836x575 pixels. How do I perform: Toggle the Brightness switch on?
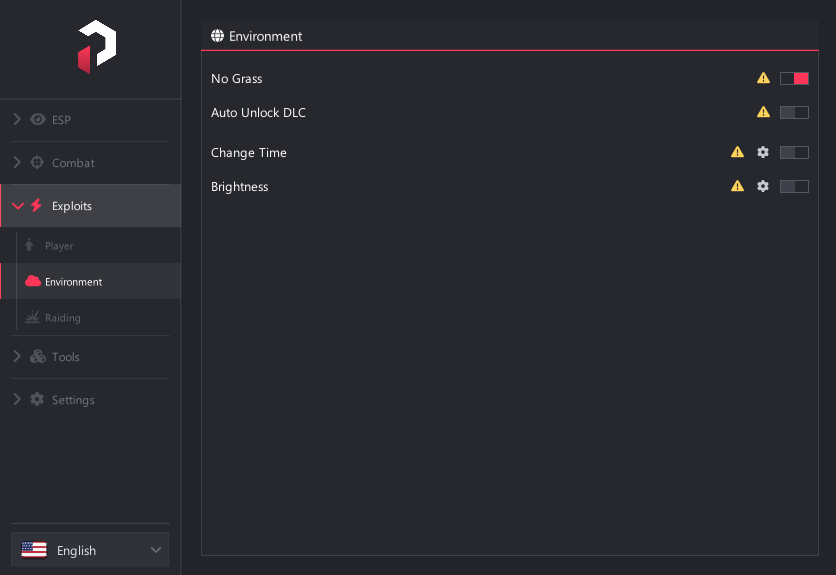[x=794, y=186]
